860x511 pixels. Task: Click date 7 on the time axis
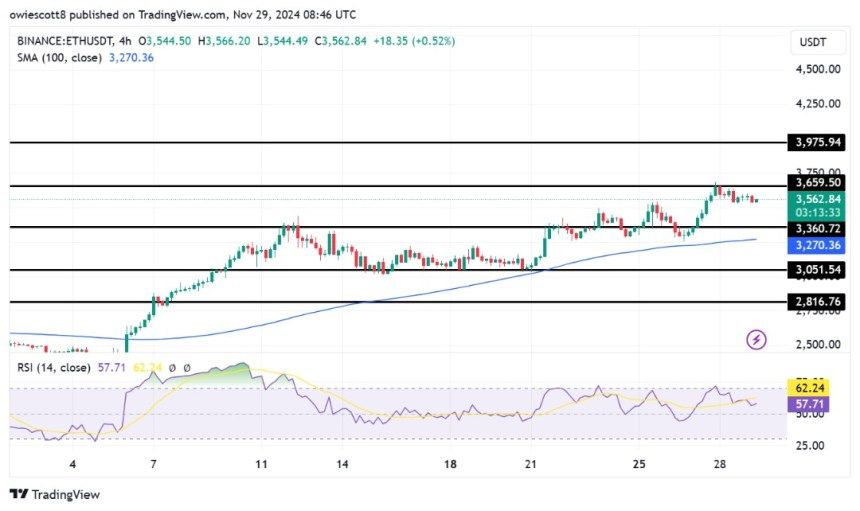click(x=153, y=464)
